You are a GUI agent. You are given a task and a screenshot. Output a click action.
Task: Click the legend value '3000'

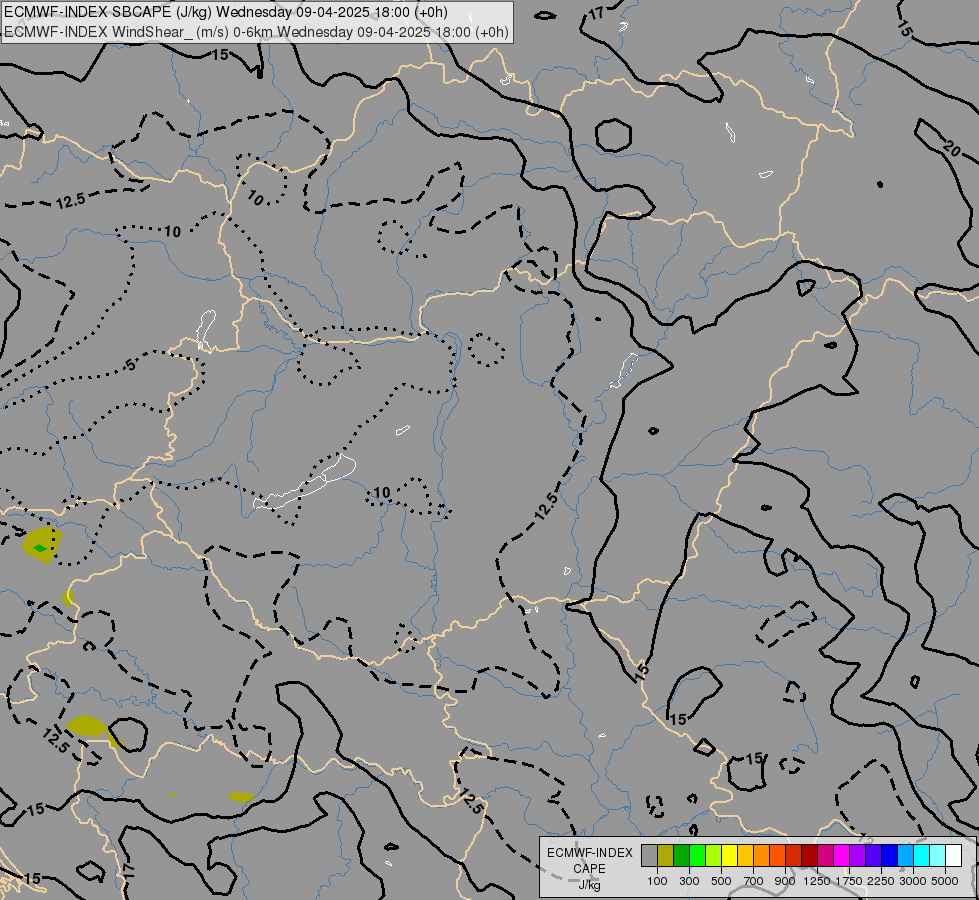point(913,881)
